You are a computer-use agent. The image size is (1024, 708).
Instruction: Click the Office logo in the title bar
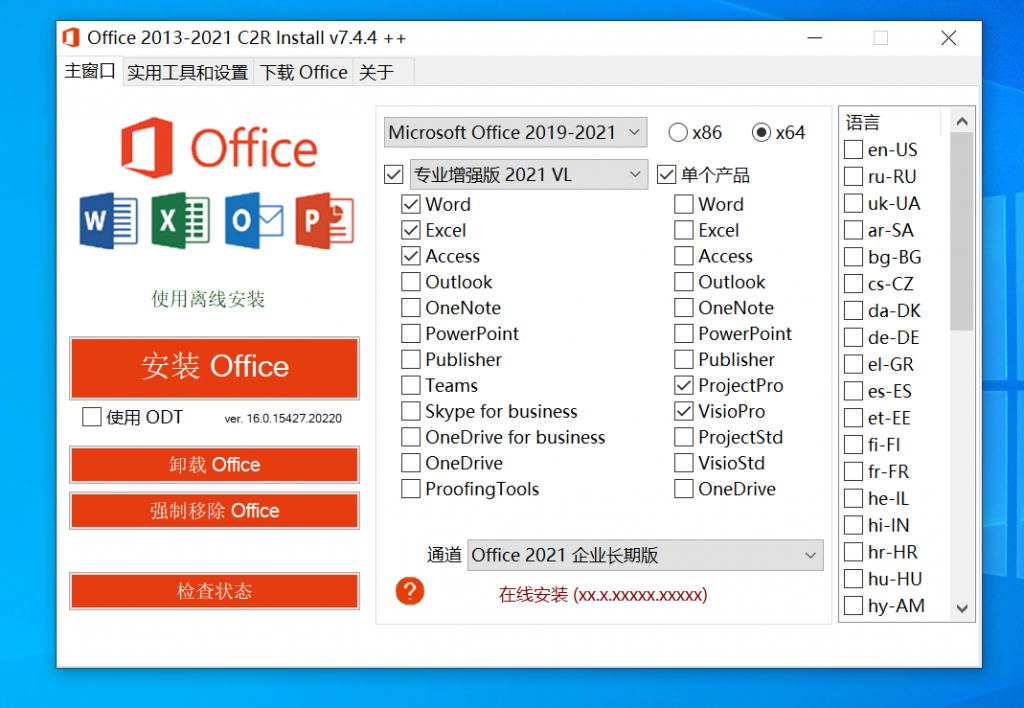pos(71,38)
